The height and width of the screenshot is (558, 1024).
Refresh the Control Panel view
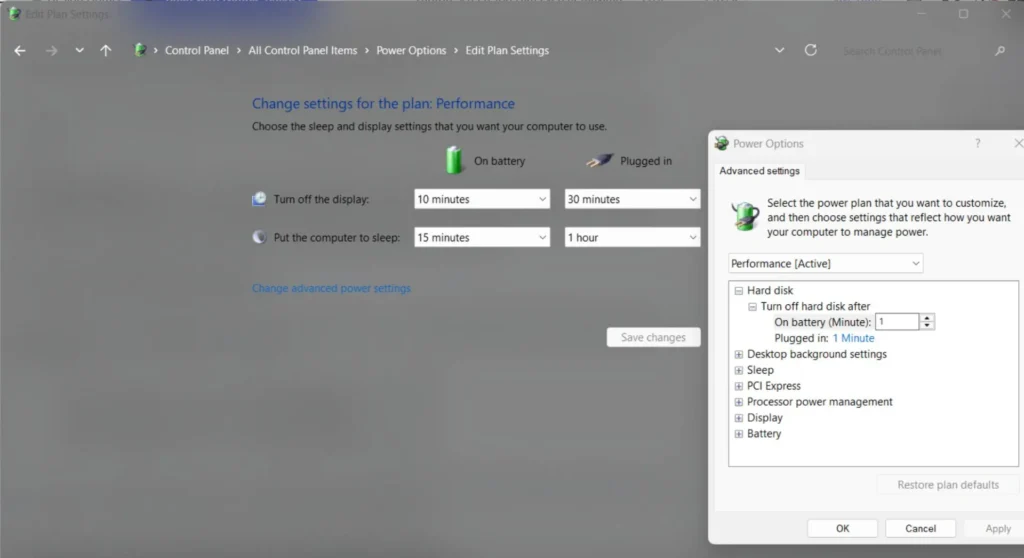(810, 50)
